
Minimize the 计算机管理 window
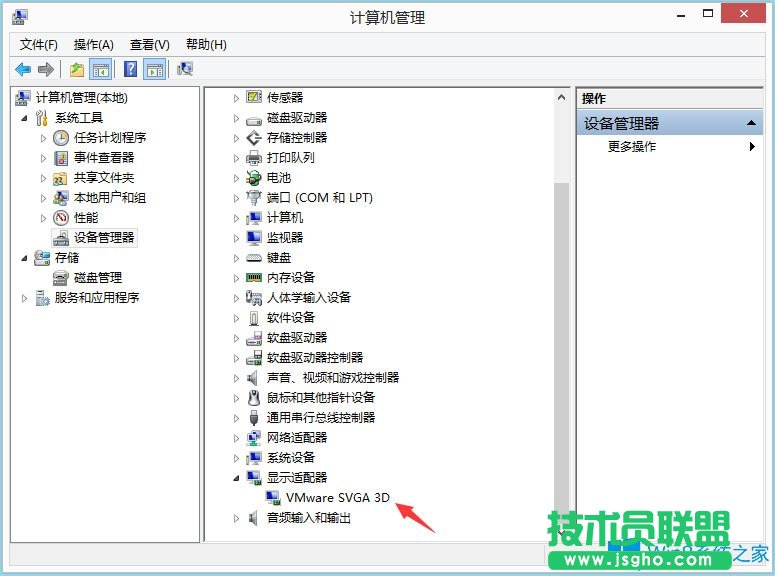pos(681,15)
